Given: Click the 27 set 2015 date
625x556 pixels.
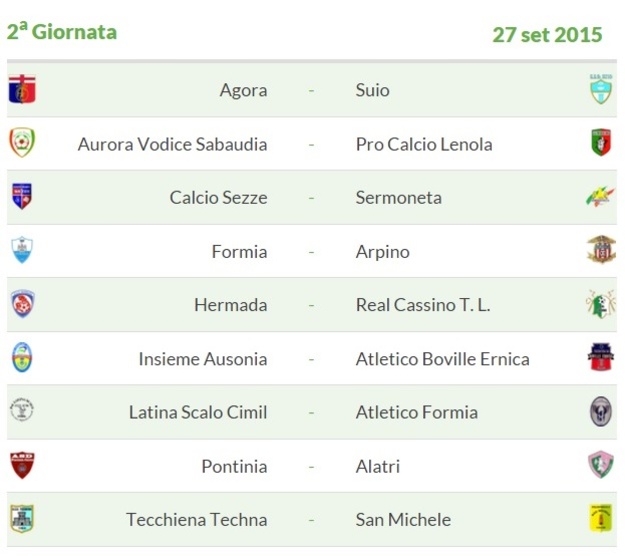Looking at the screenshot, I should pyautogui.click(x=547, y=35).
